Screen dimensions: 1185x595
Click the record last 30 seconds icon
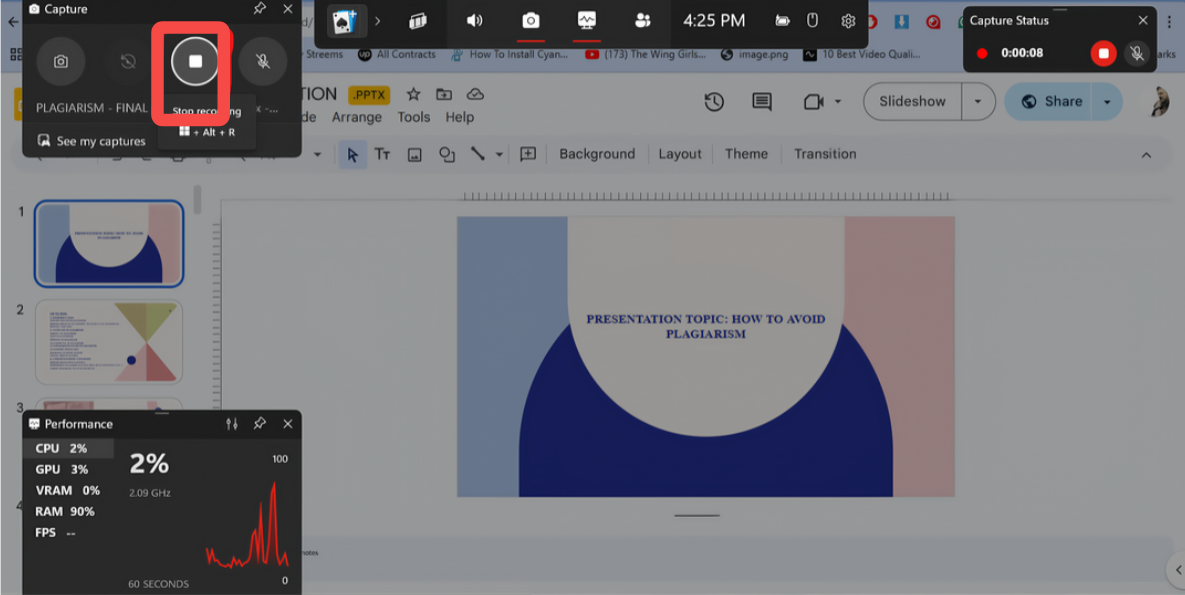click(128, 61)
